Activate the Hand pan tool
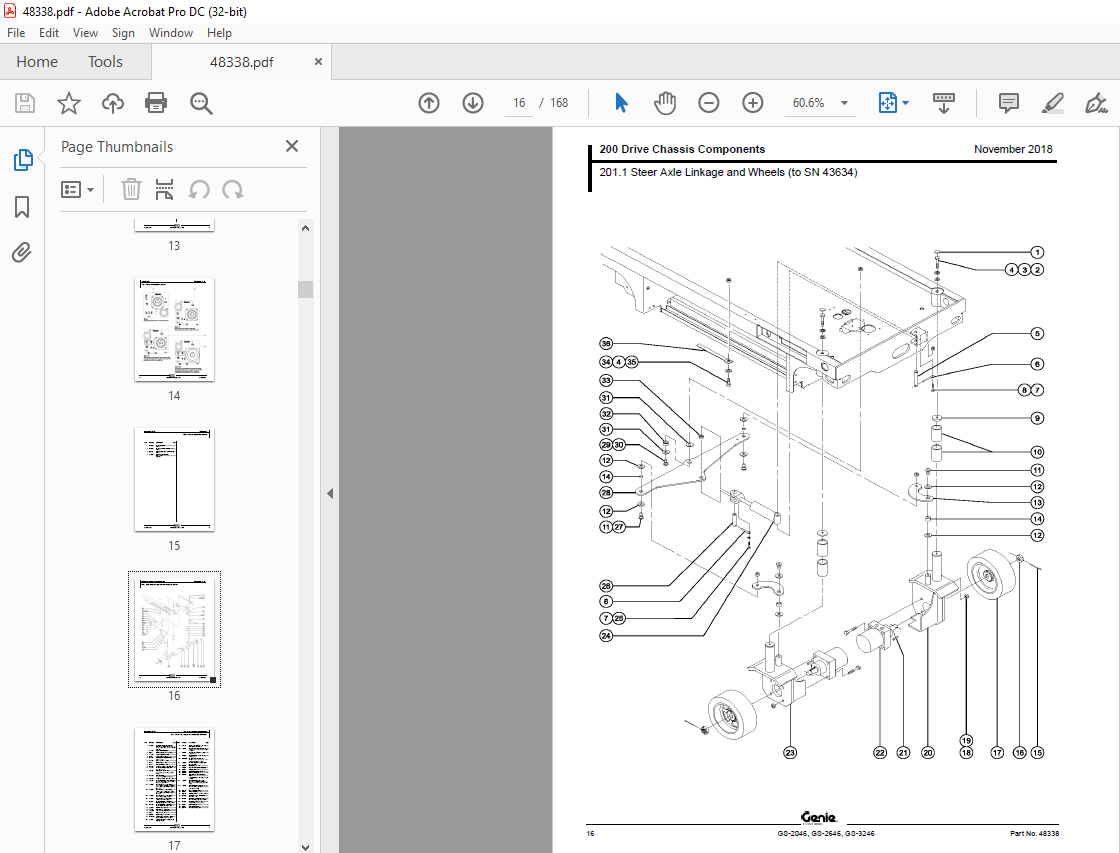Image resolution: width=1120 pixels, height=853 pixels. coord(664,103)
